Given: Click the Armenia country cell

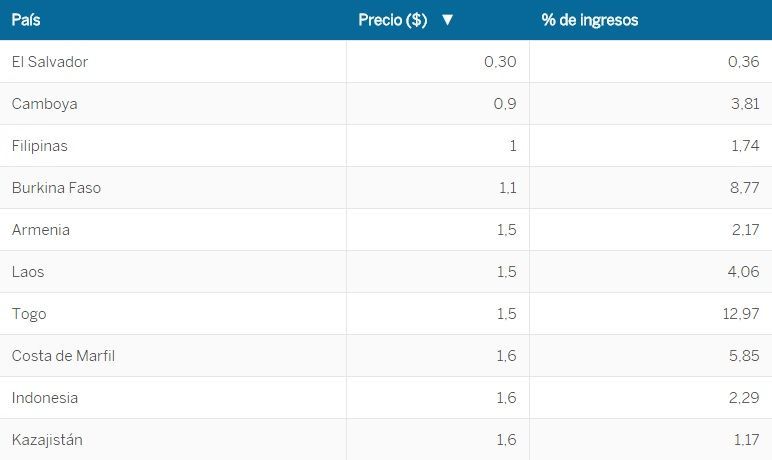Looking at the screenshot, I should click(41, 230).
